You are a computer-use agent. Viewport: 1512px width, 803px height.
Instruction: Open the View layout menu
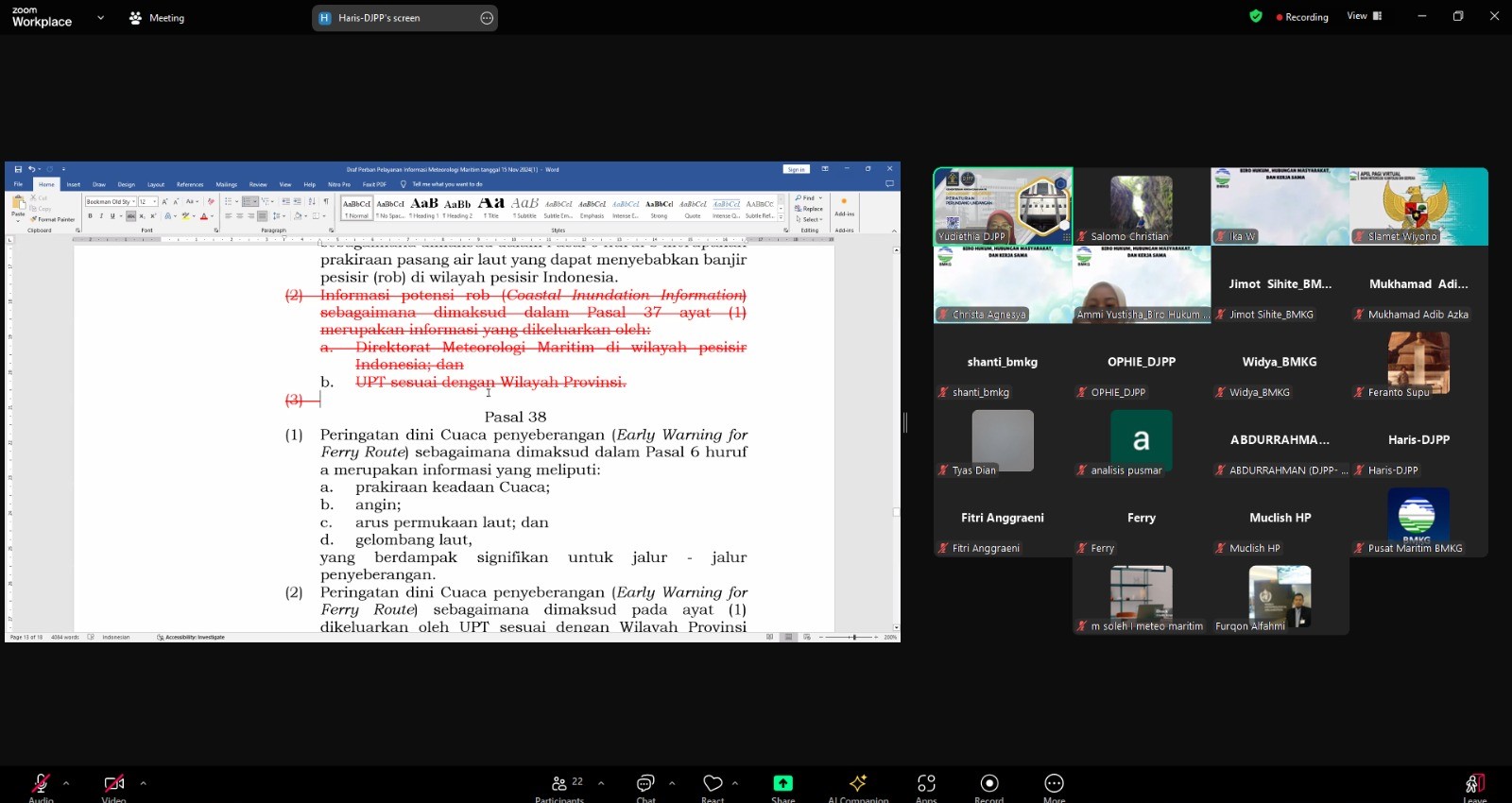1364,16
